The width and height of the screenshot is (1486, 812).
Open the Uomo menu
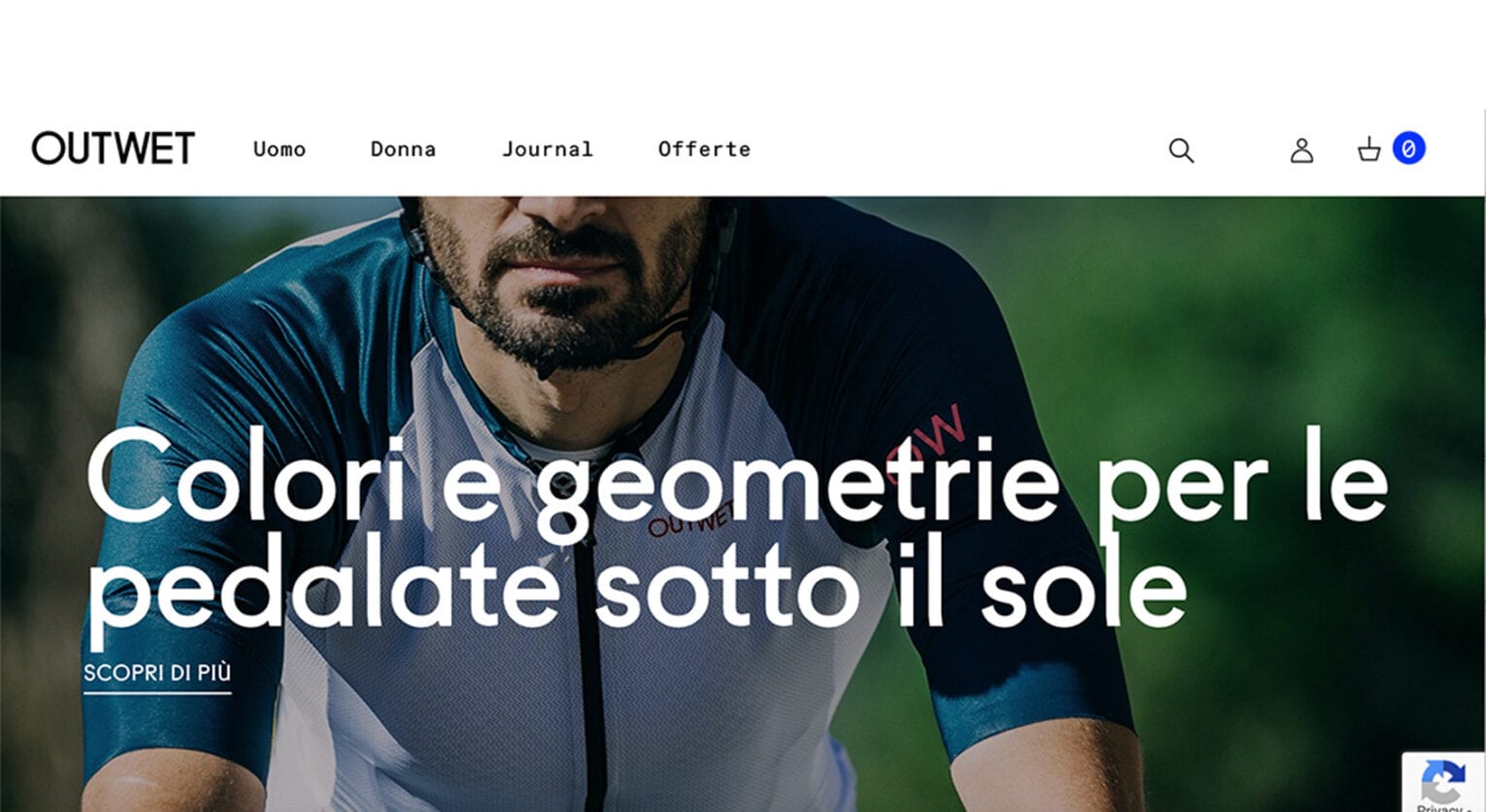(280, 150)
